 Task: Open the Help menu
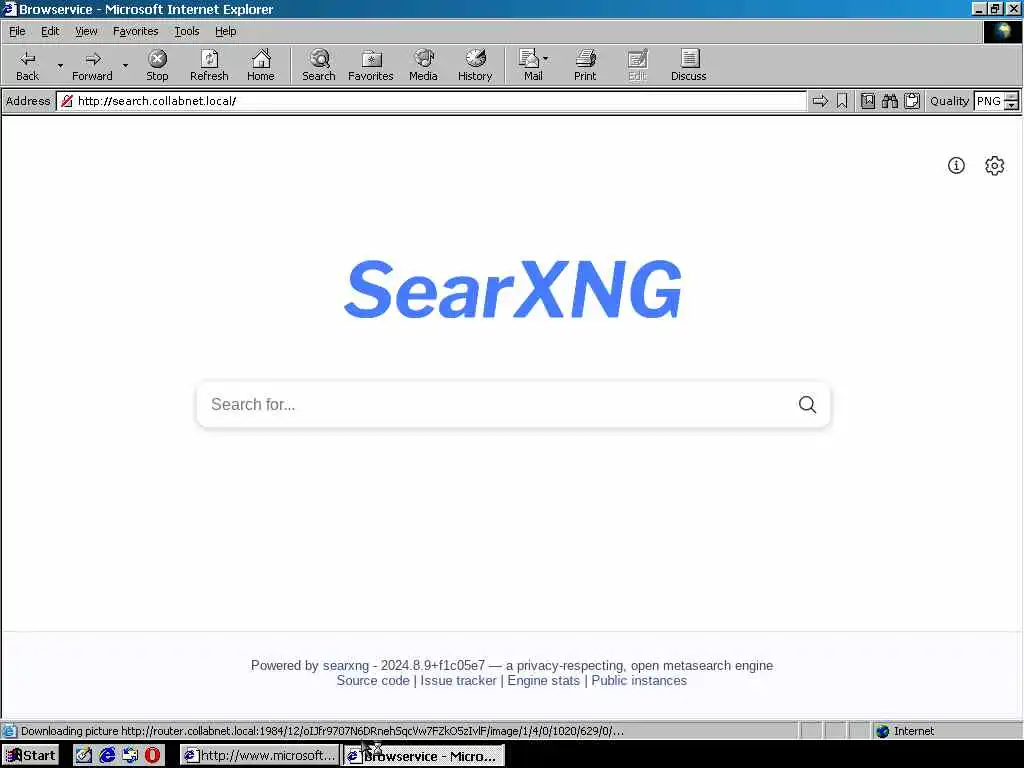coord(225,31)
